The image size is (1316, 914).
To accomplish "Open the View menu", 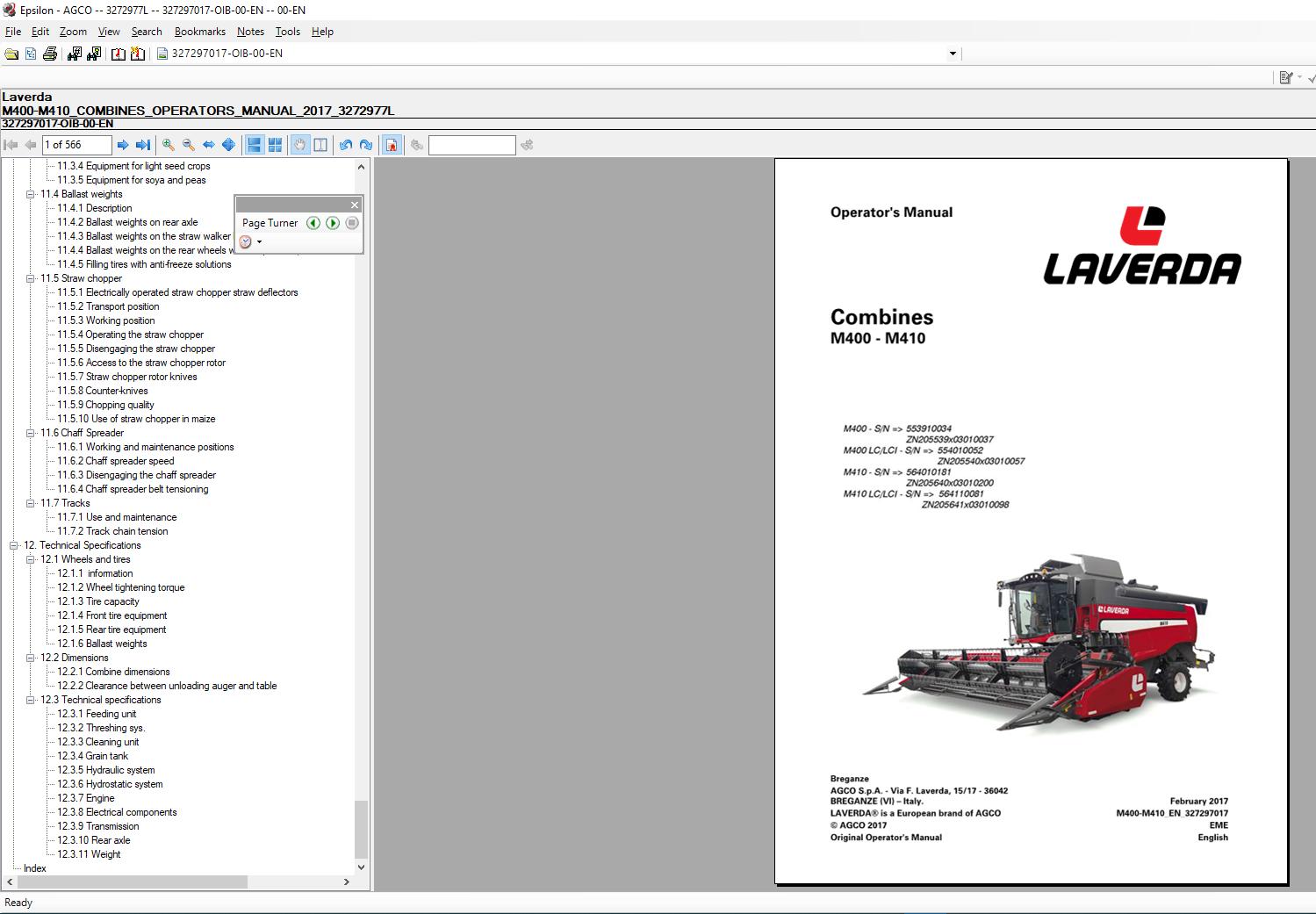I will pyautogui.click(x=109, y=32).
